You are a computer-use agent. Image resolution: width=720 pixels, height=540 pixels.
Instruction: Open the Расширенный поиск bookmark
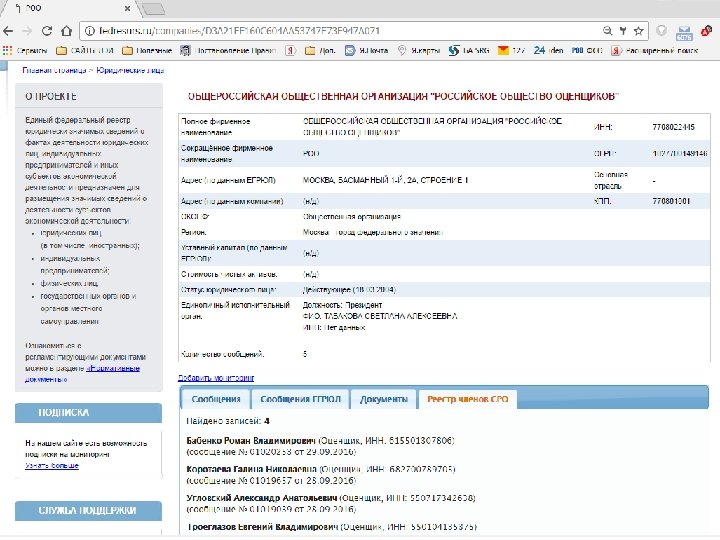coord(654,51)
